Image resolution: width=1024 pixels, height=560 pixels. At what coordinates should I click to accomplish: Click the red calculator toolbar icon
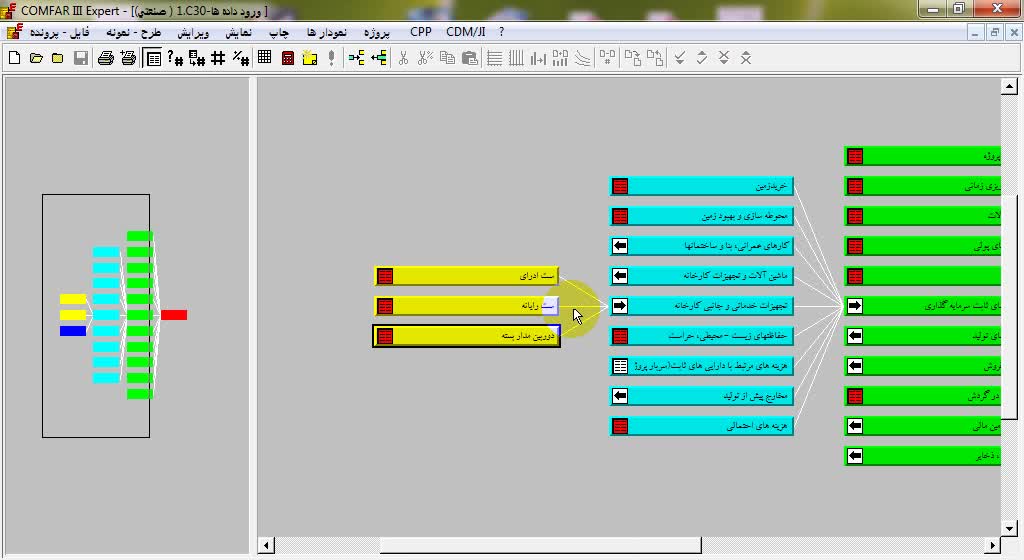[288, 58]
